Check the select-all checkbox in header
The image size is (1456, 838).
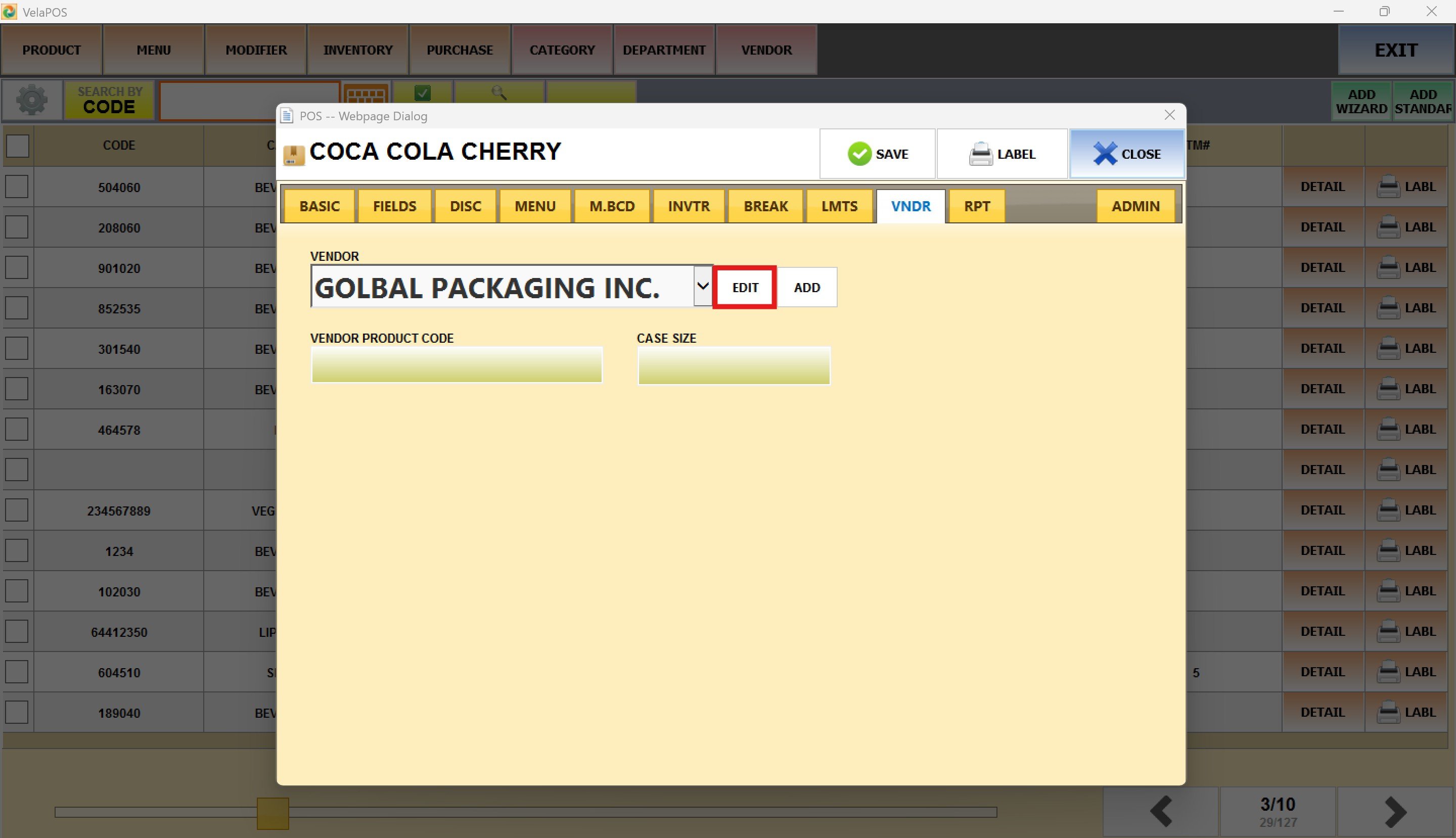click(17, 146)
